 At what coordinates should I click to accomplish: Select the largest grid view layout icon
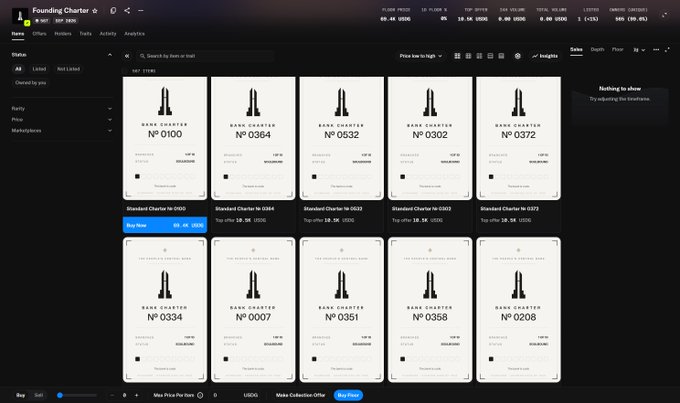click(x=457, y=56)
